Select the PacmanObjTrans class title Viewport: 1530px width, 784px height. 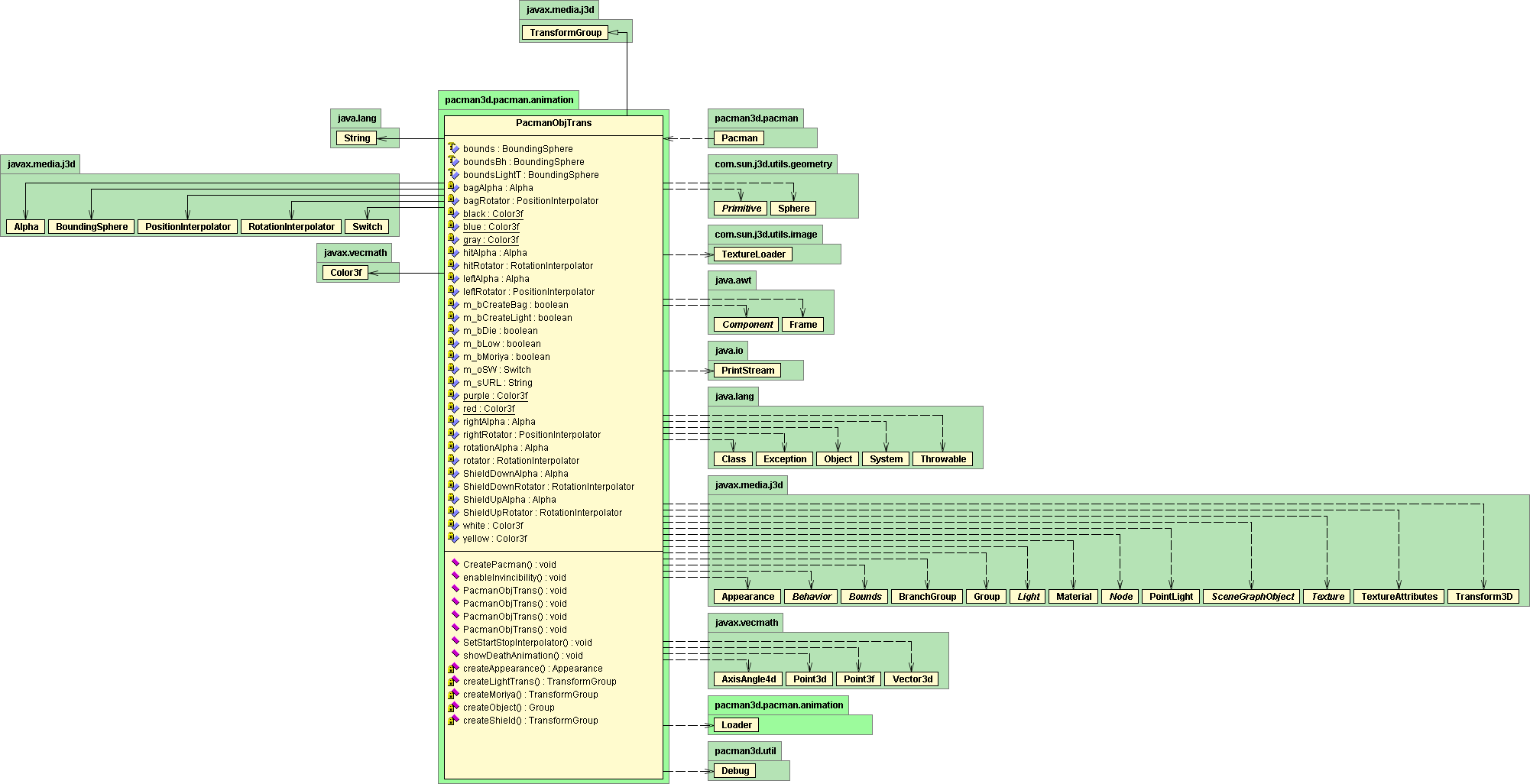[x=553, y=123]
